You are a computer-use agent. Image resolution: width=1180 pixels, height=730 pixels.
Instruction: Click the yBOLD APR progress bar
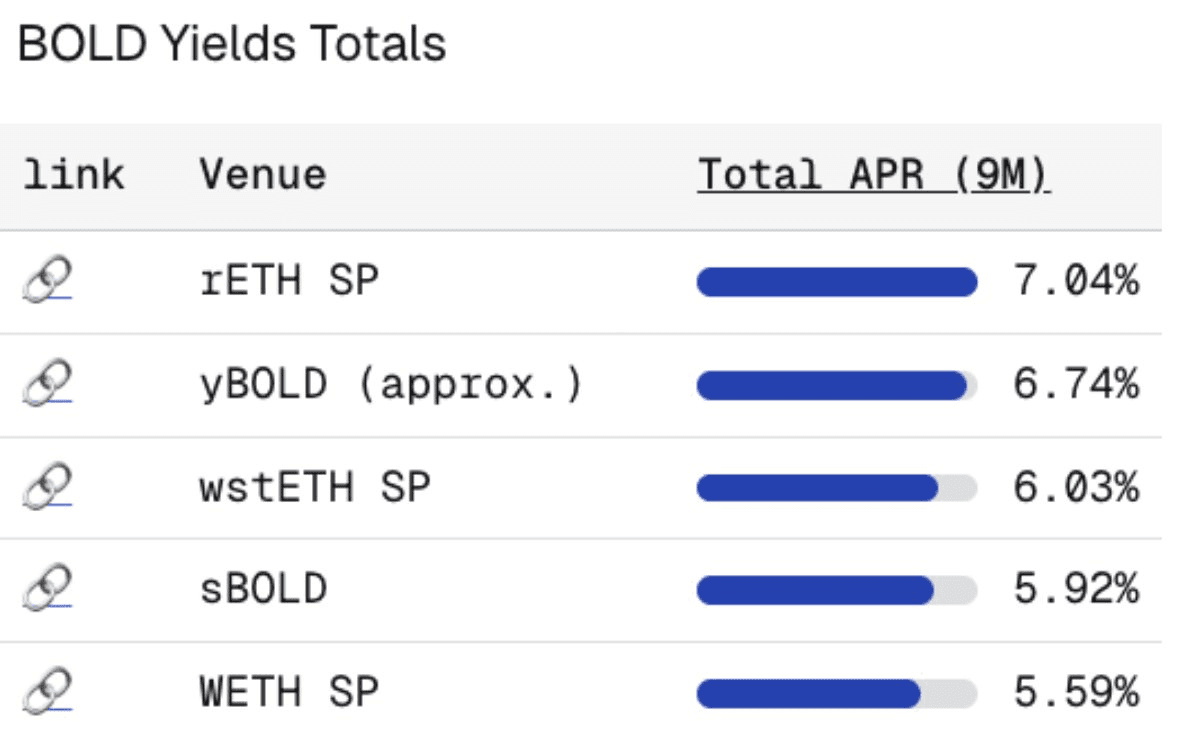click(x=836, y=385)
